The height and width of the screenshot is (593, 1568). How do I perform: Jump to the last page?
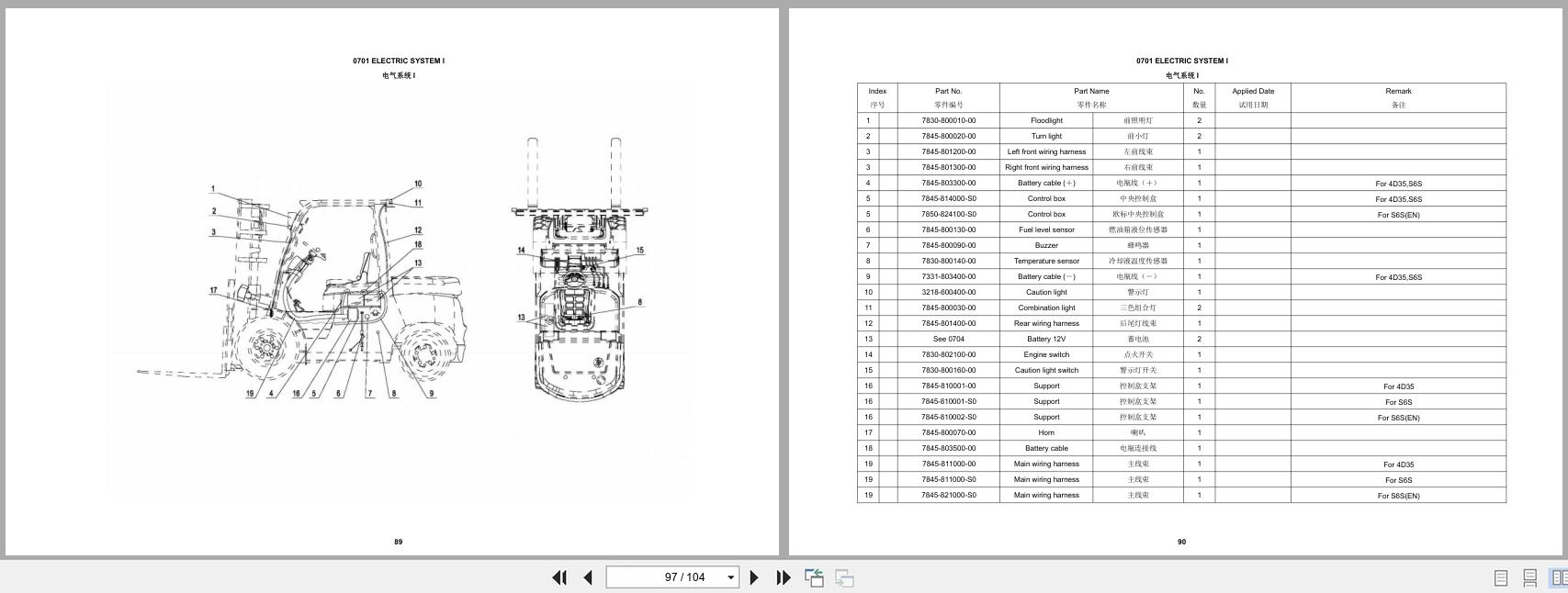pos(784,577)
